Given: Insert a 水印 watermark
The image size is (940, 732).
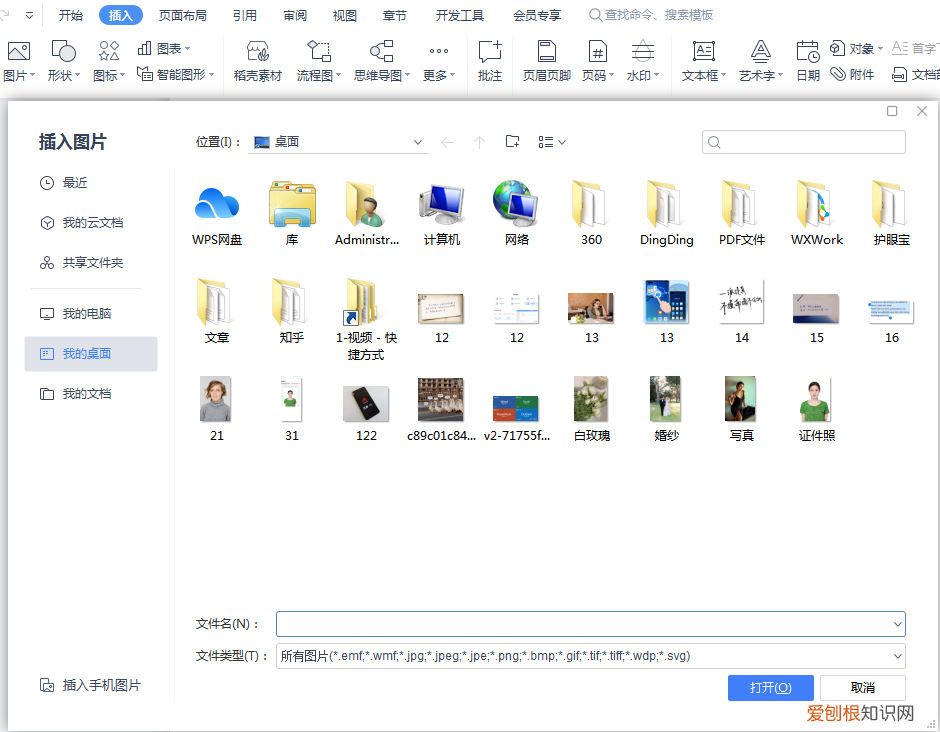Looking at the screenshot, I should [641, 60].
